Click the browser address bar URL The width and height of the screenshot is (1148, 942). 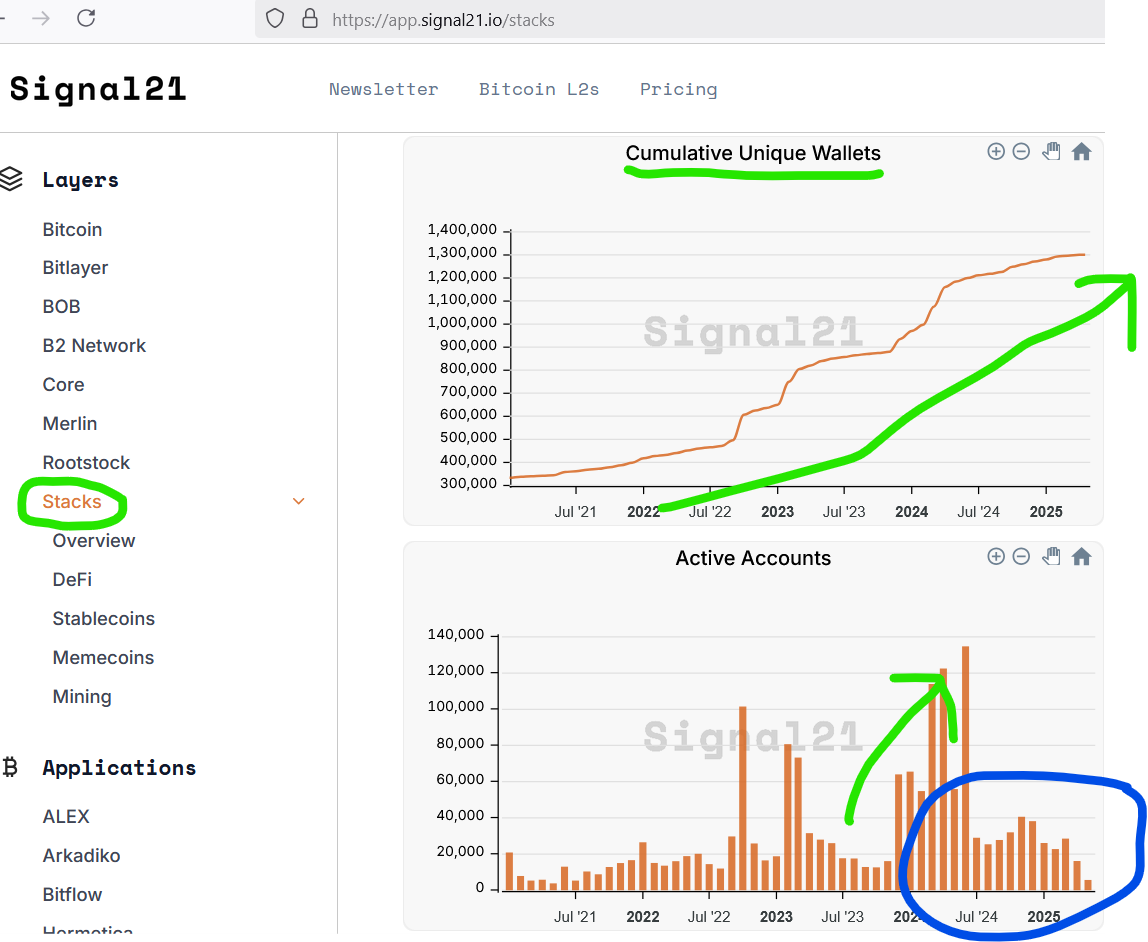pos(443,20)
